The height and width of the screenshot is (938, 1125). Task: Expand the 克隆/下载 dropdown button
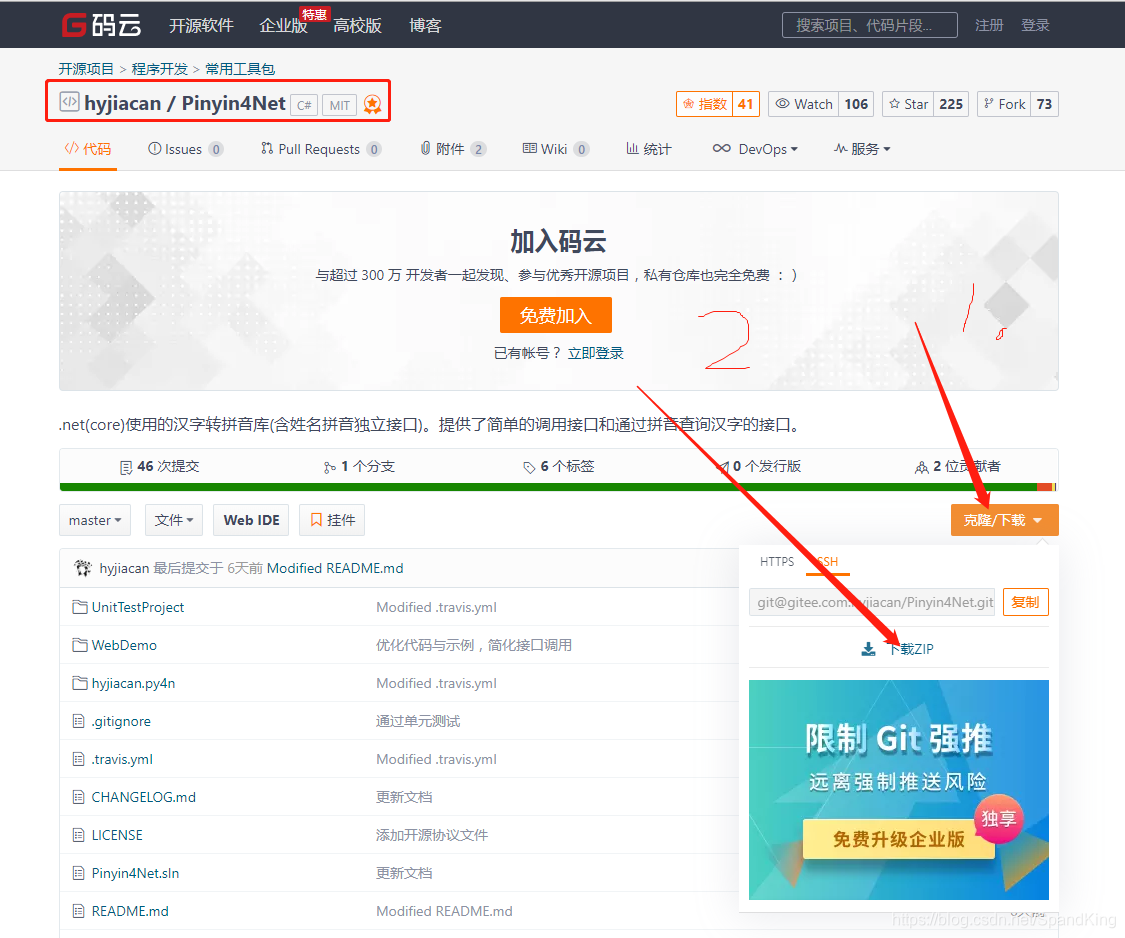[1004, 520]
